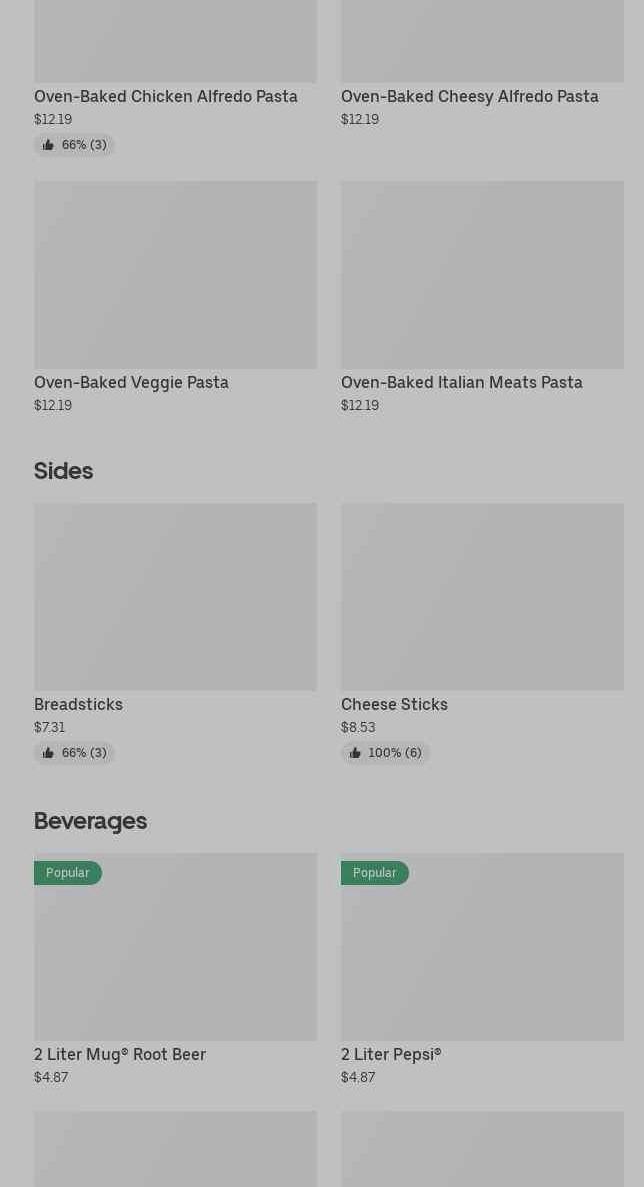The width and height of the screenshot is (644, 1187).
Task: Click Popular badge on Mug Root Beer
Action: [68, 873]
